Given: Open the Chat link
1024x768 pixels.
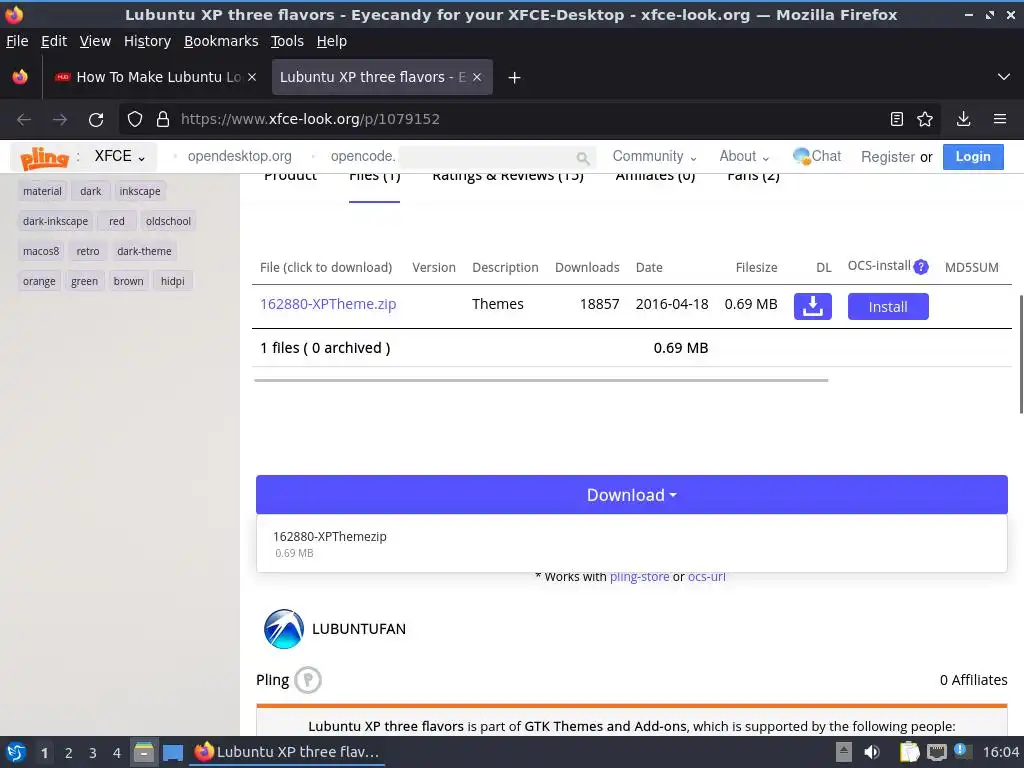Looking at the screenshot, I should 817,156.
